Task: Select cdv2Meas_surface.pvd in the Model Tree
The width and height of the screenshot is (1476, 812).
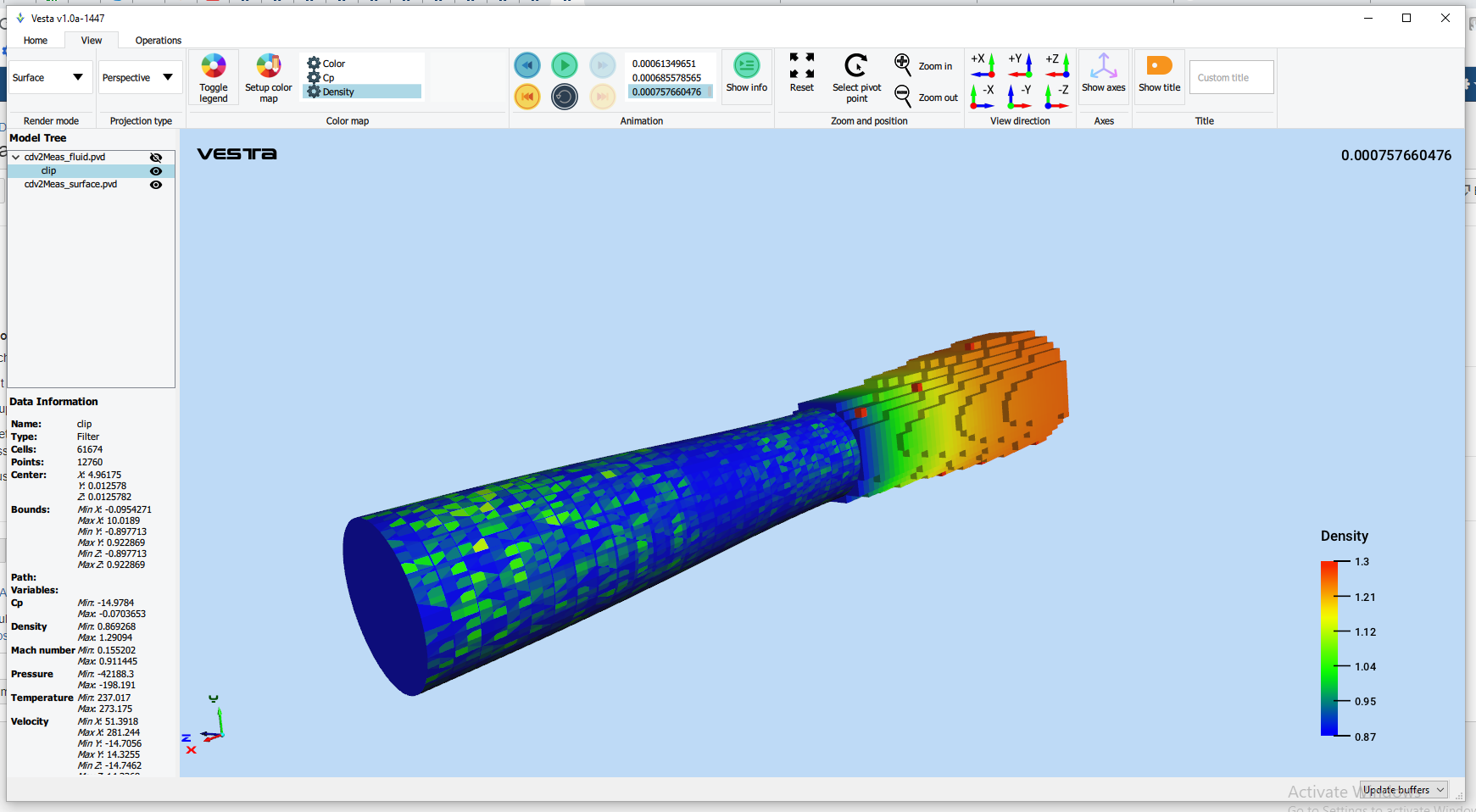Action: click(x=70, y=184)
